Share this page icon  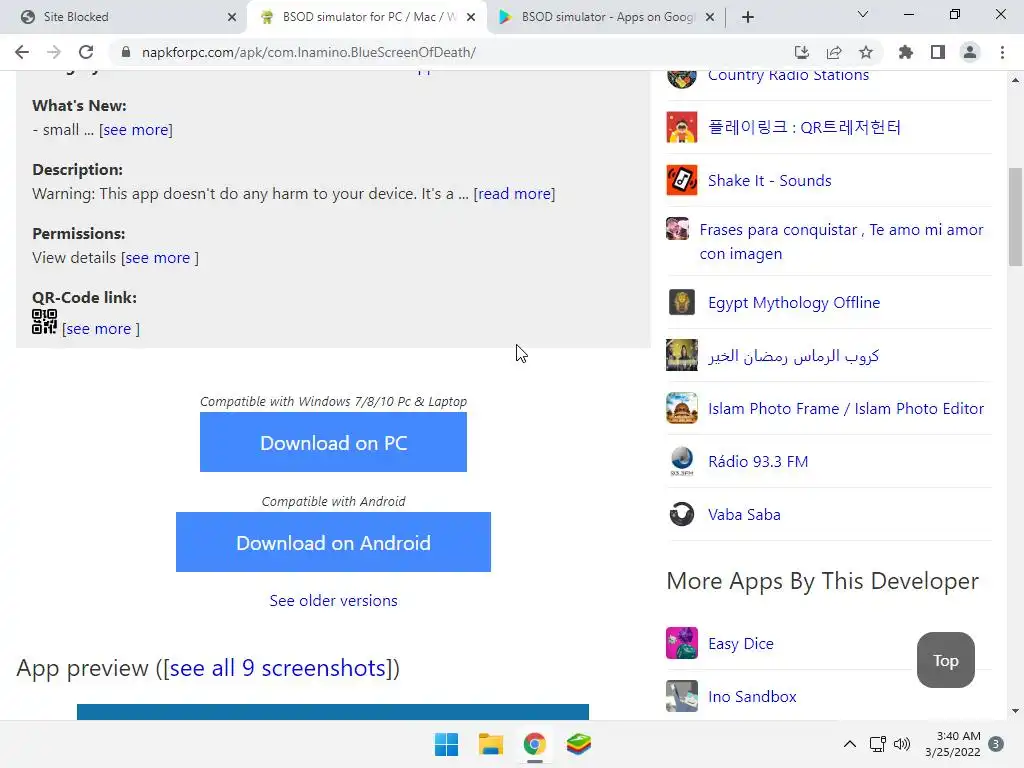coord(834,52)
